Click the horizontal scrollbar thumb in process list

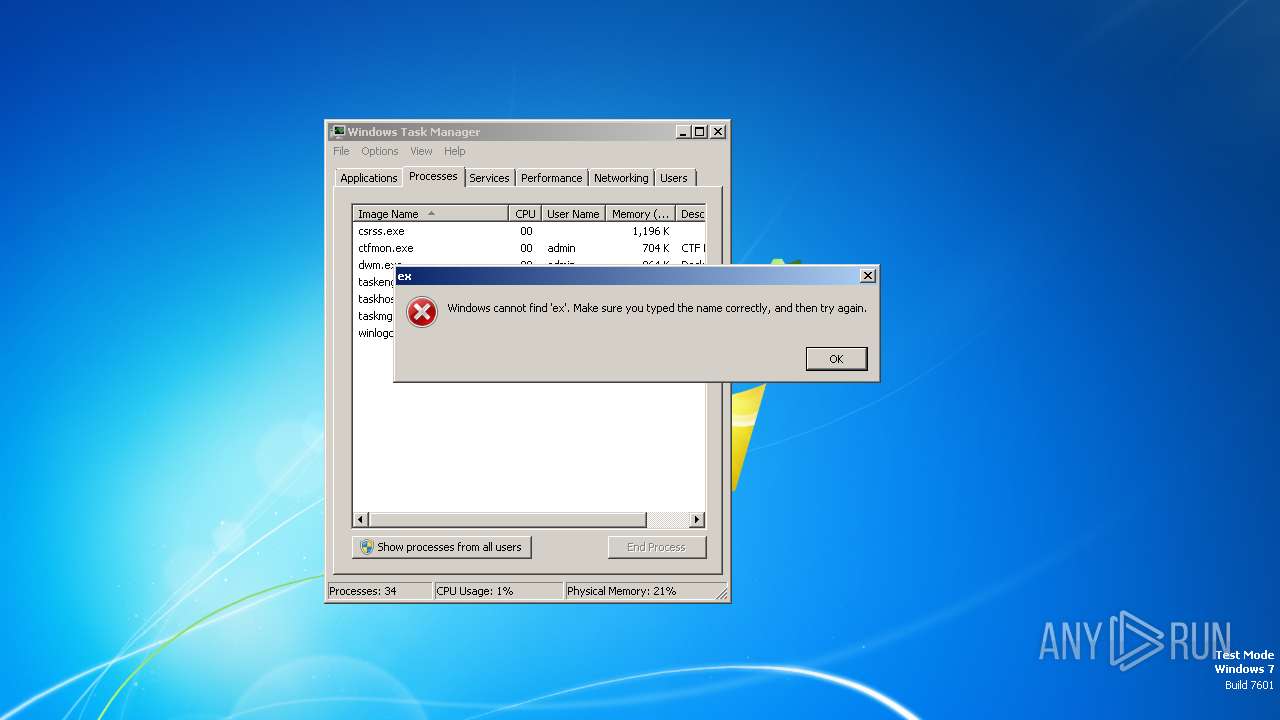[x=508, y=520]
